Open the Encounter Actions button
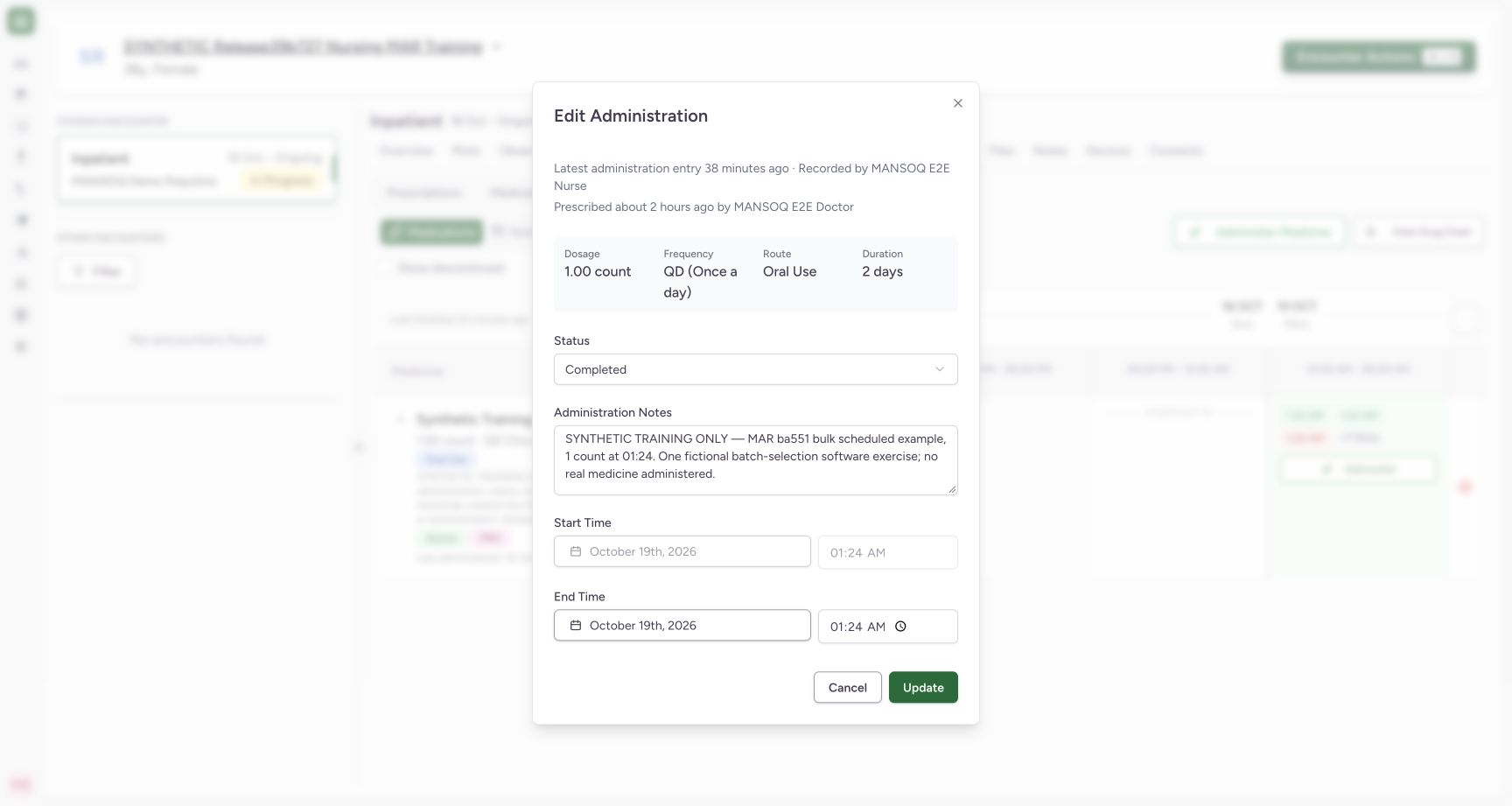 coord(1379,57)
